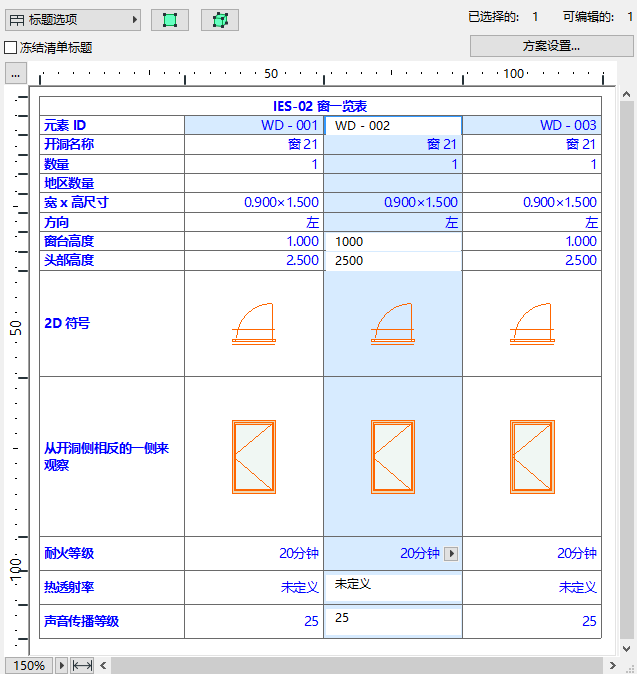Edit the 窗台高度 field showing 1000

pos(393,242)
